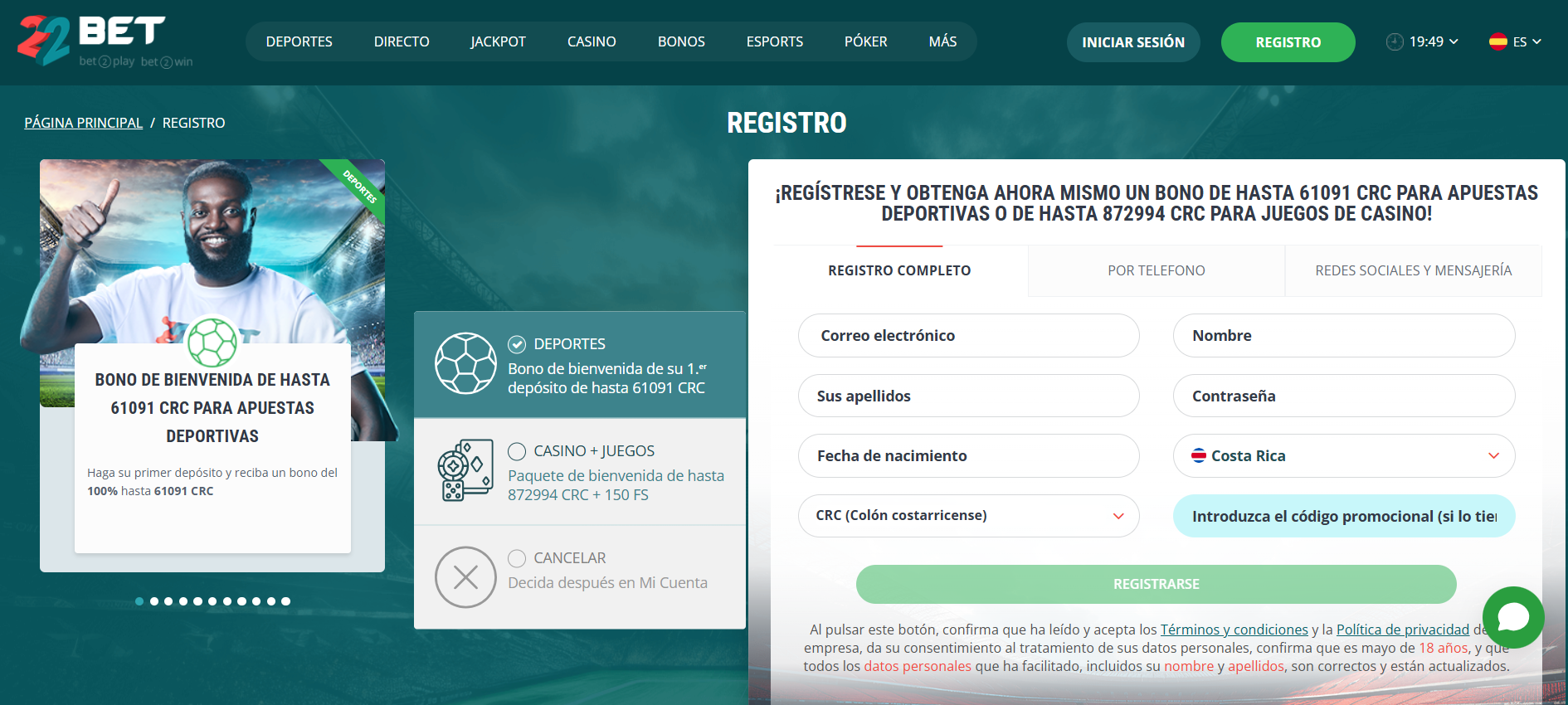Open the BONOS menu
Image resolution: width=1568 pixels, height=705 pixels.
pyautogui.click(x=681, y=41)
